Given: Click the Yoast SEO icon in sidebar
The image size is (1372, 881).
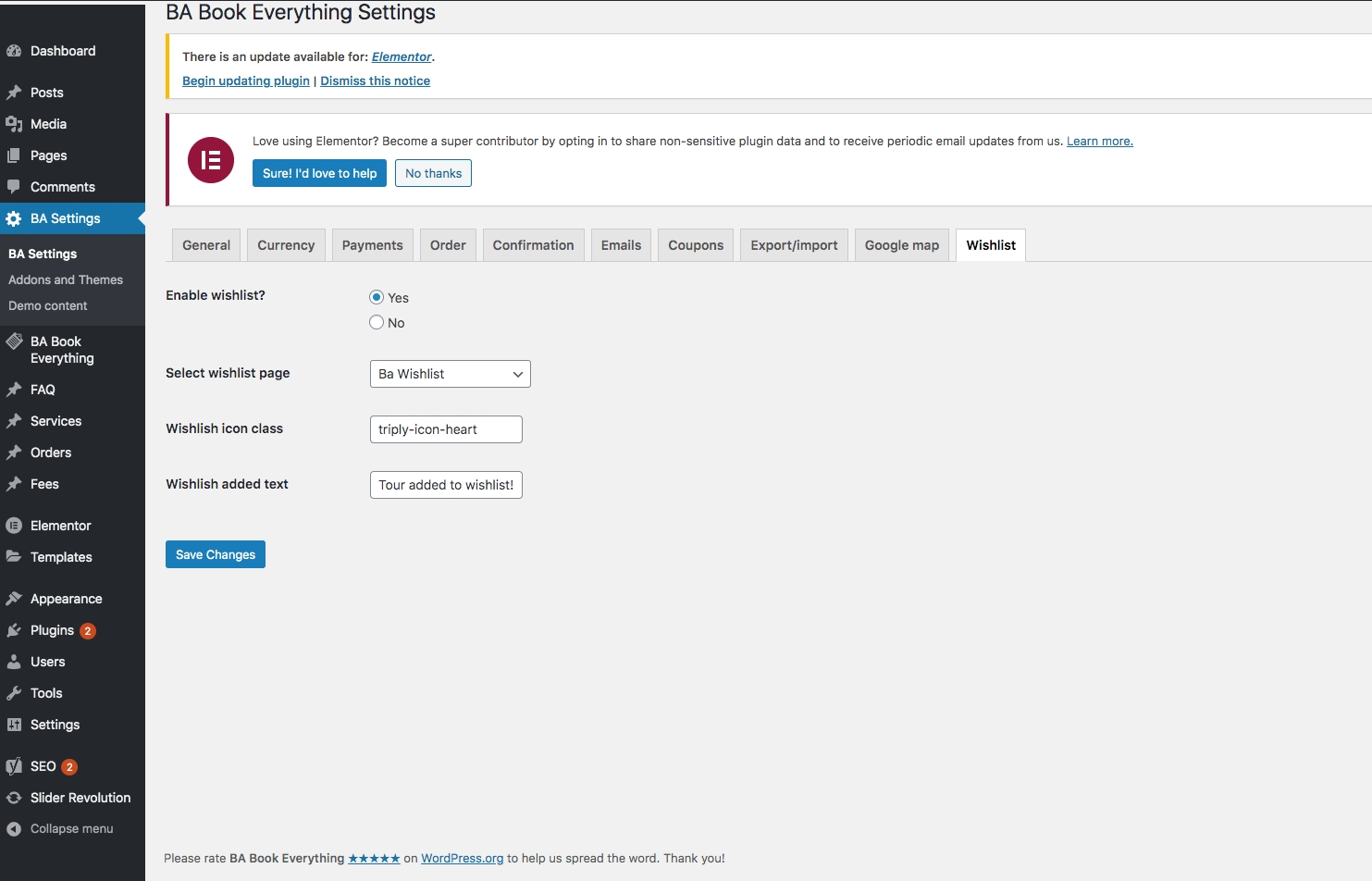Looking at the screenshot, I should (x=14, y=766).
